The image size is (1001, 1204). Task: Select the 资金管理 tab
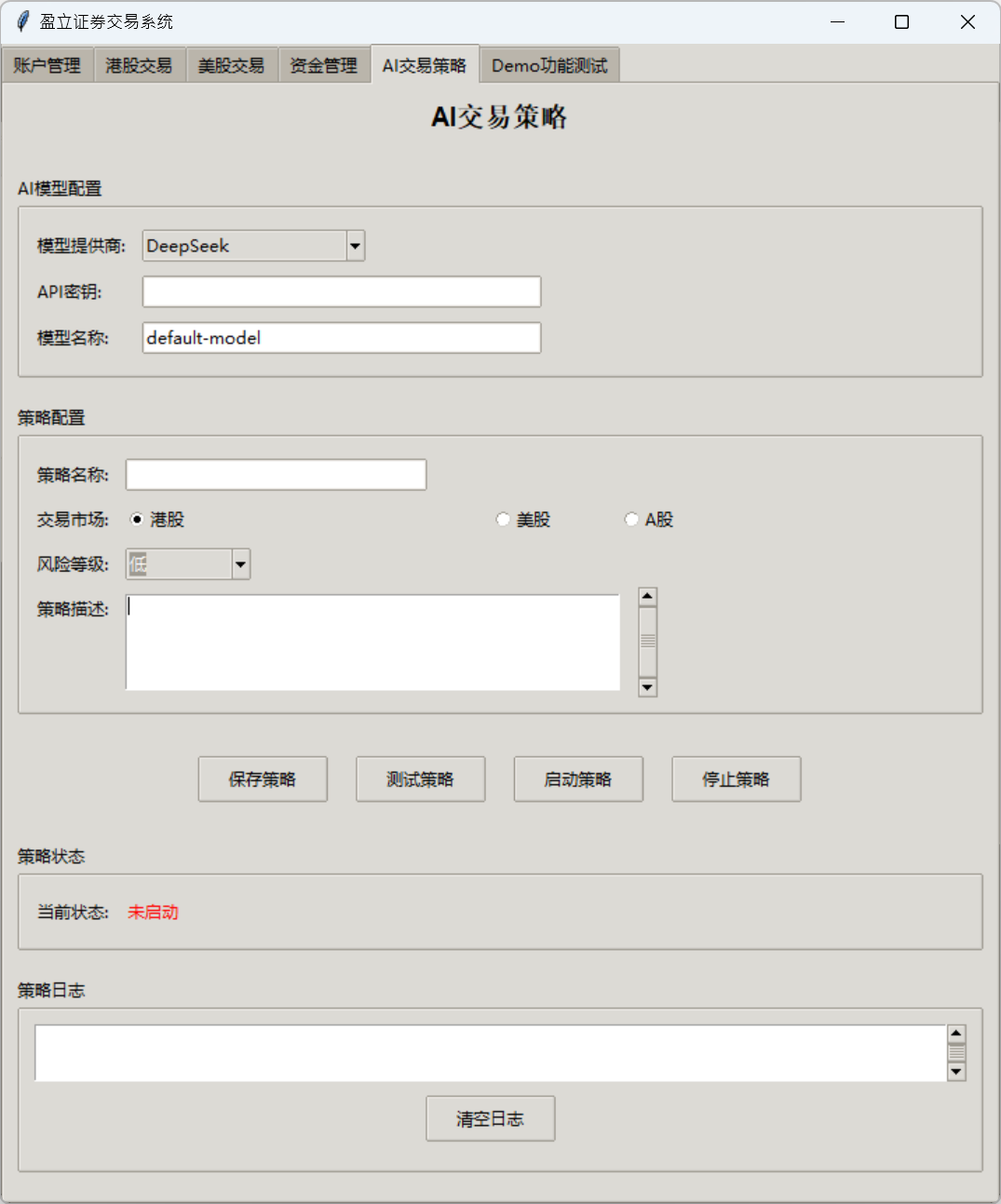tap(324, 65)
